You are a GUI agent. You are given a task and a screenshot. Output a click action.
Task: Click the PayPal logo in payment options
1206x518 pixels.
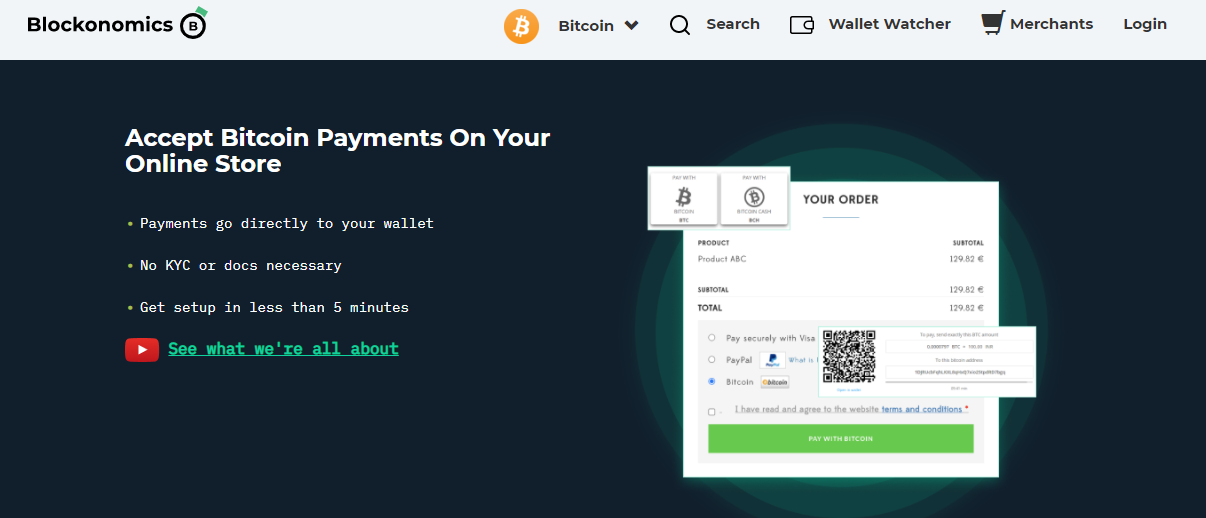(772, 360)
